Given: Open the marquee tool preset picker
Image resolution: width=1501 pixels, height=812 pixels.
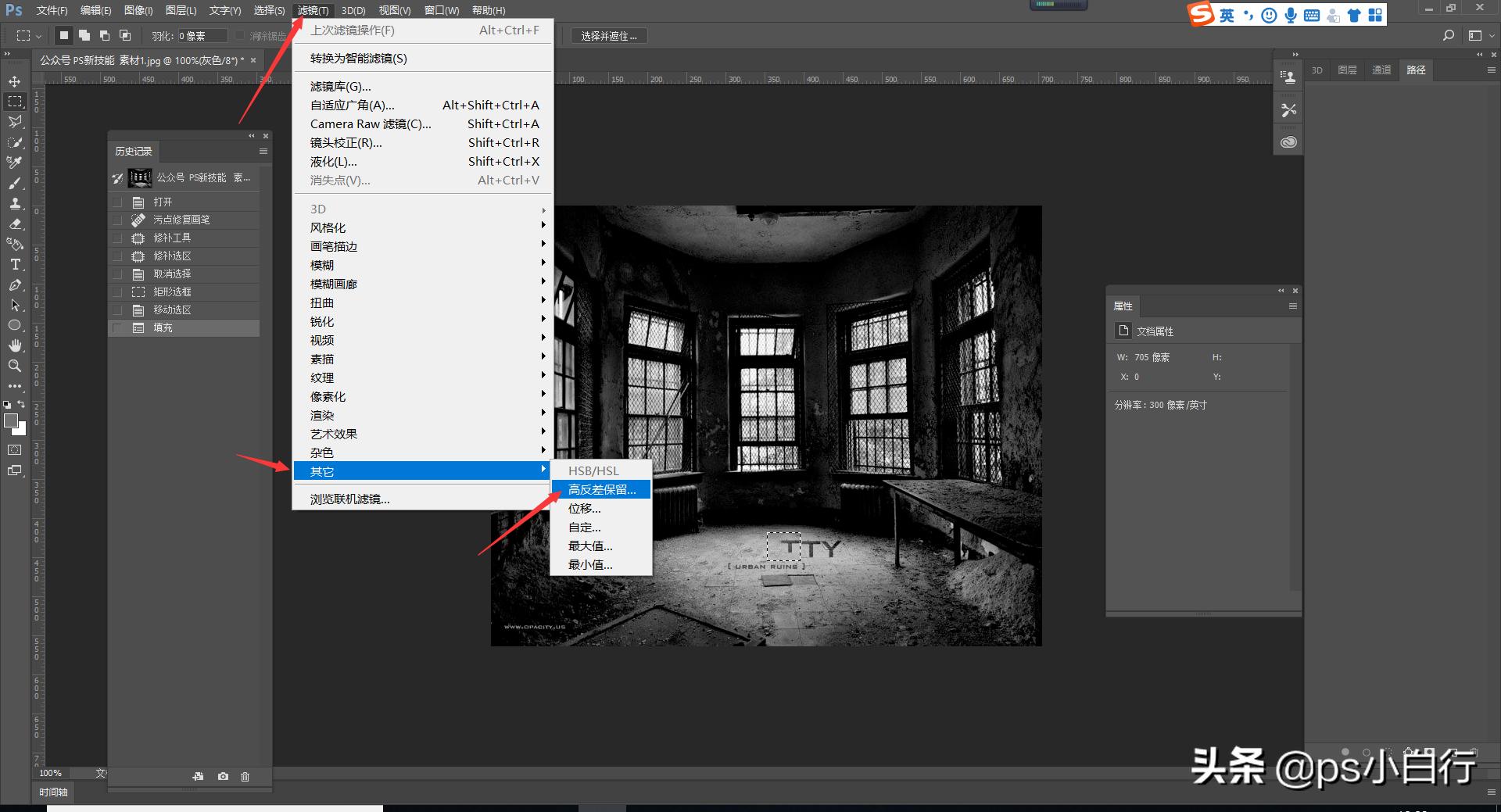Looking at the screenshot, I should pyautogui.click(x=29, y=36).
